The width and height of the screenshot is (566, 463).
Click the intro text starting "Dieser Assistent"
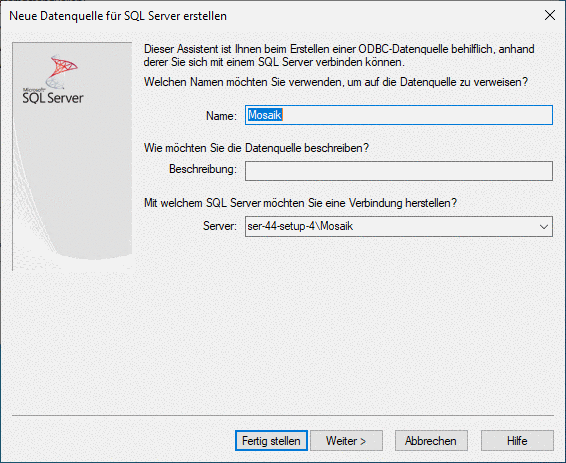coord(339,55)
